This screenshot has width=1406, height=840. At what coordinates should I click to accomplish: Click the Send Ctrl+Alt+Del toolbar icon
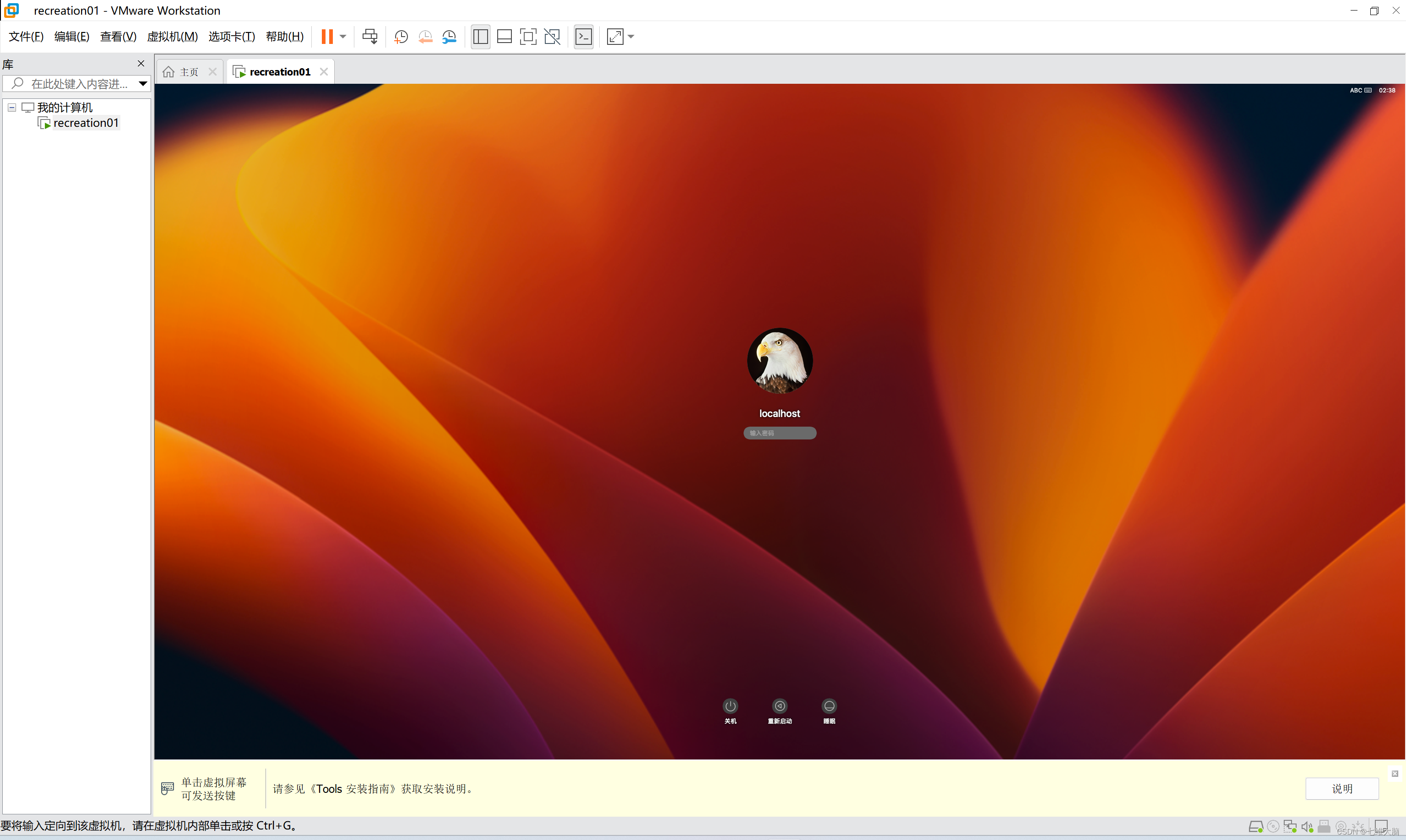[x=369, y=37]
